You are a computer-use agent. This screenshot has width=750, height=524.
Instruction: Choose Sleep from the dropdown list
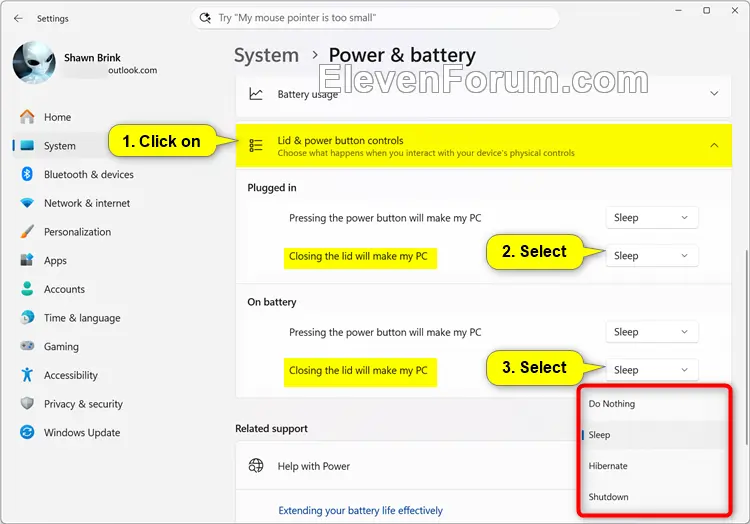(653, 435)
